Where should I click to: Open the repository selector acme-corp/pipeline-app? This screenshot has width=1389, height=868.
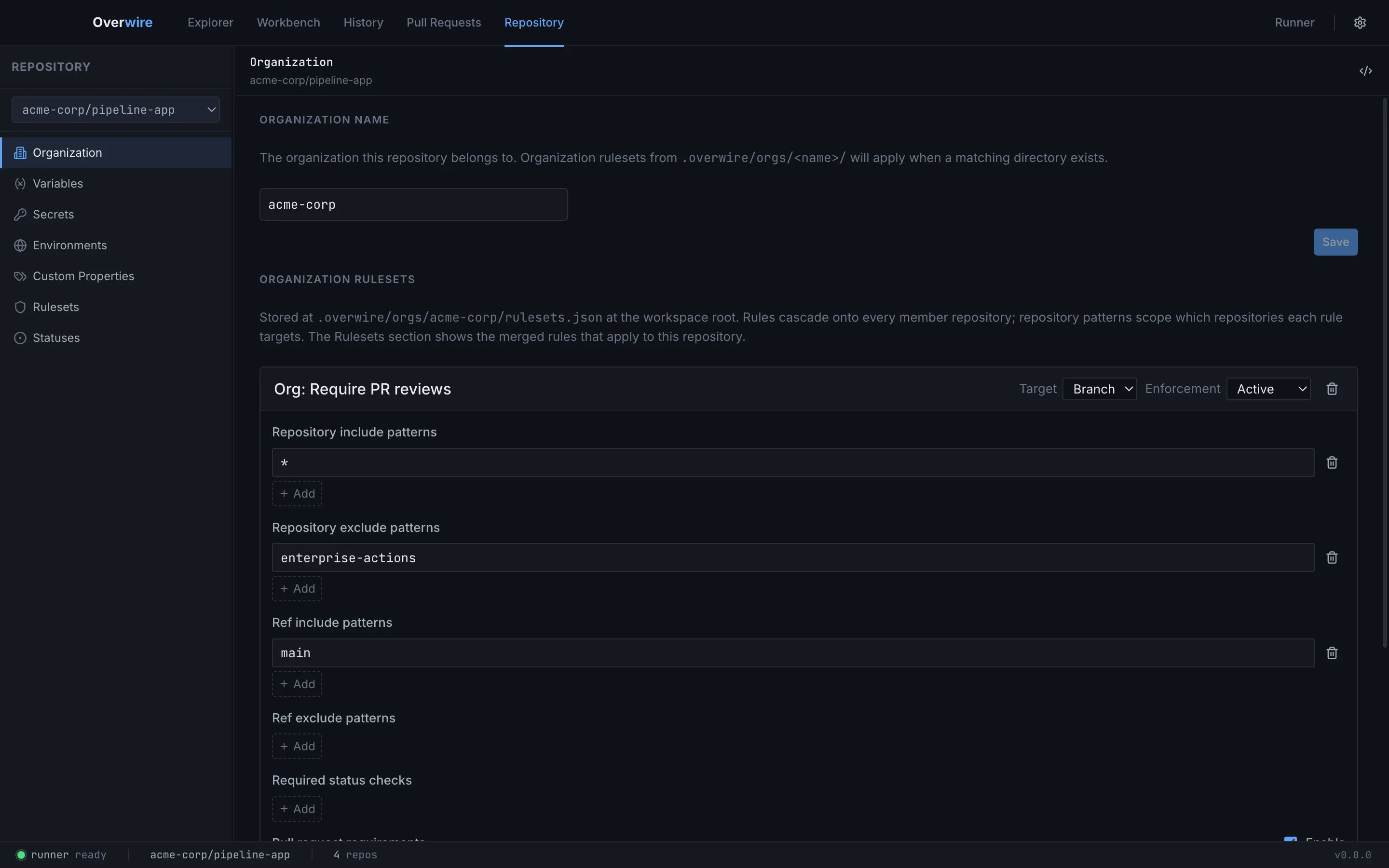tap(115, 109)
